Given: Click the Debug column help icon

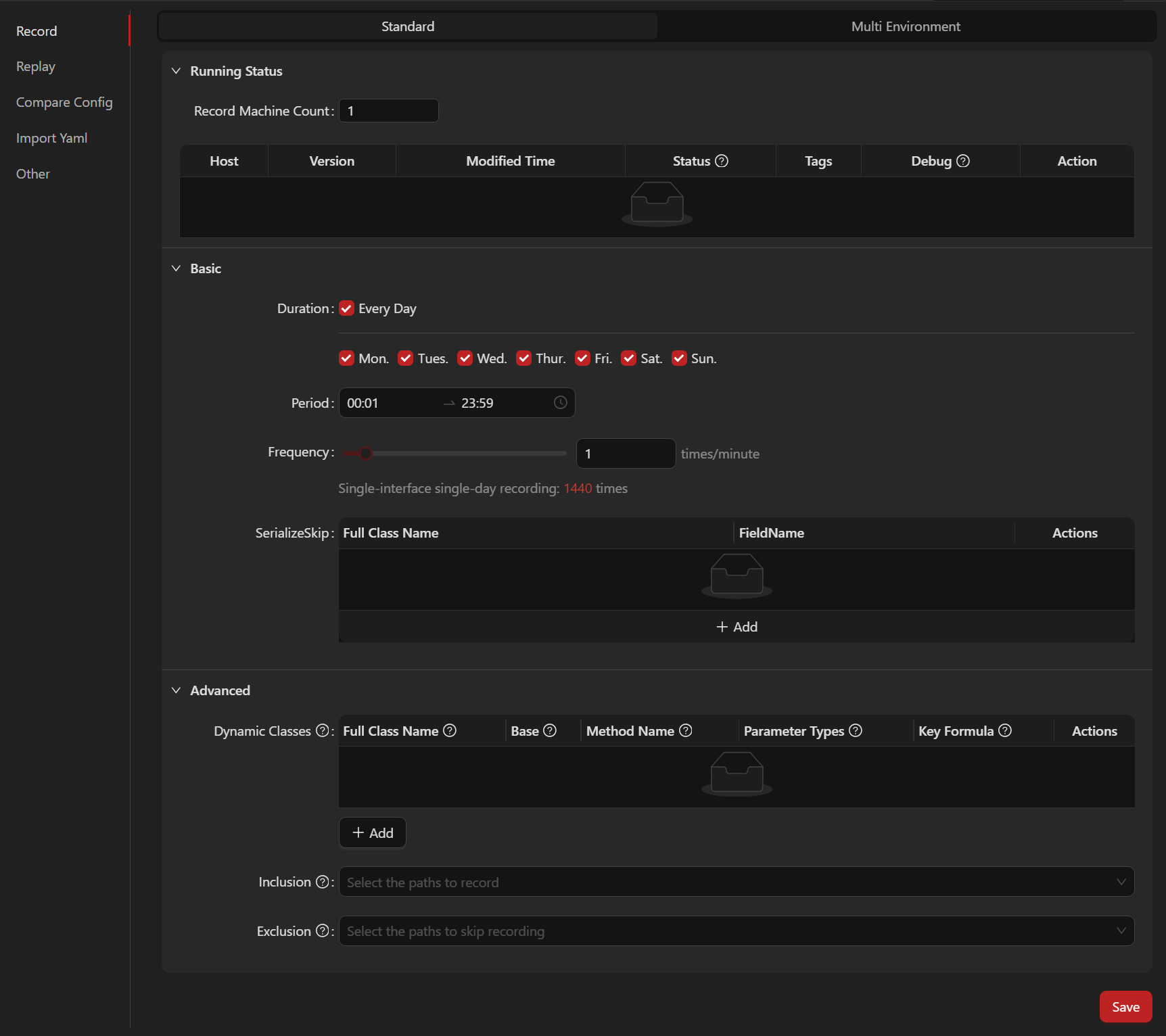Looking at the screenshot, I should [x=963, y=161].
